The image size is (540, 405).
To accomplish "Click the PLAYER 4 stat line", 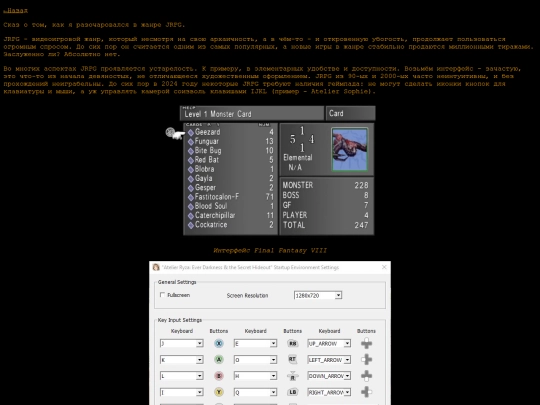I will click(325, 215).
